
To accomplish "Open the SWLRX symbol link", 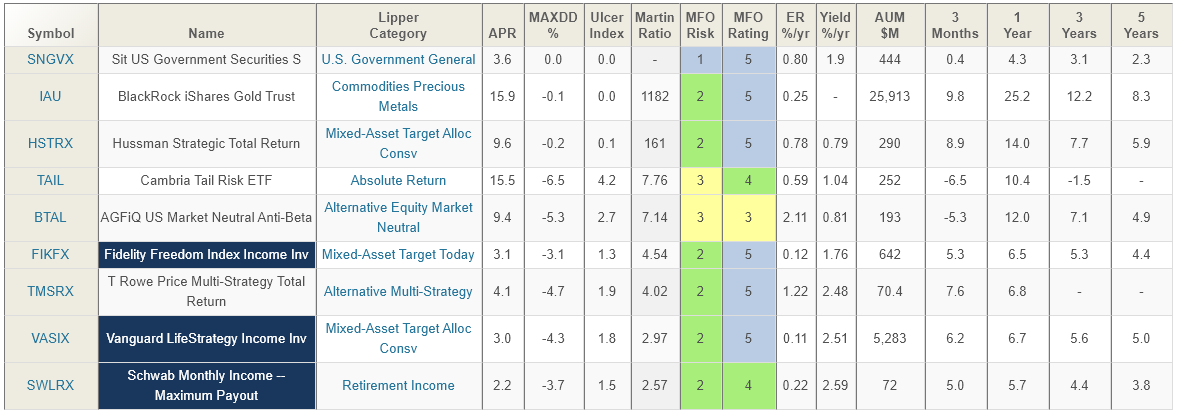I will tap(49, 385).
